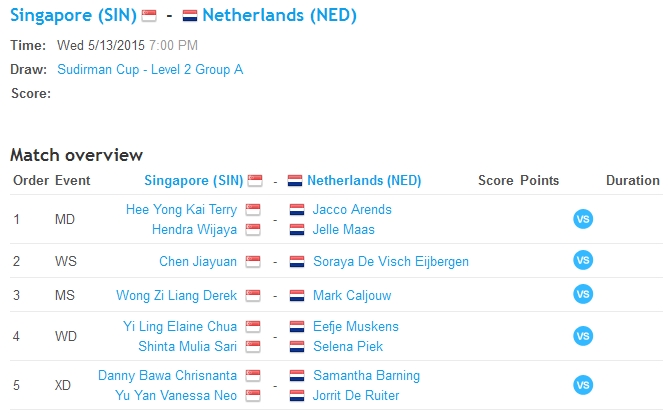The height and width of the screenshot is (415, 668).
Task: Click the VS icon for the WD match
Action: click(583, 336)
